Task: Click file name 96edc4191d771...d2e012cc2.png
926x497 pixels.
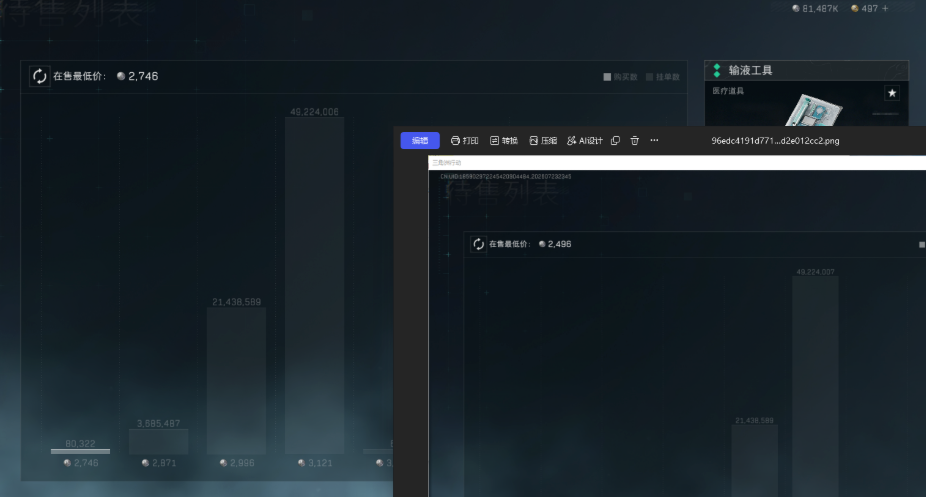Action: [x=775, y=140]
